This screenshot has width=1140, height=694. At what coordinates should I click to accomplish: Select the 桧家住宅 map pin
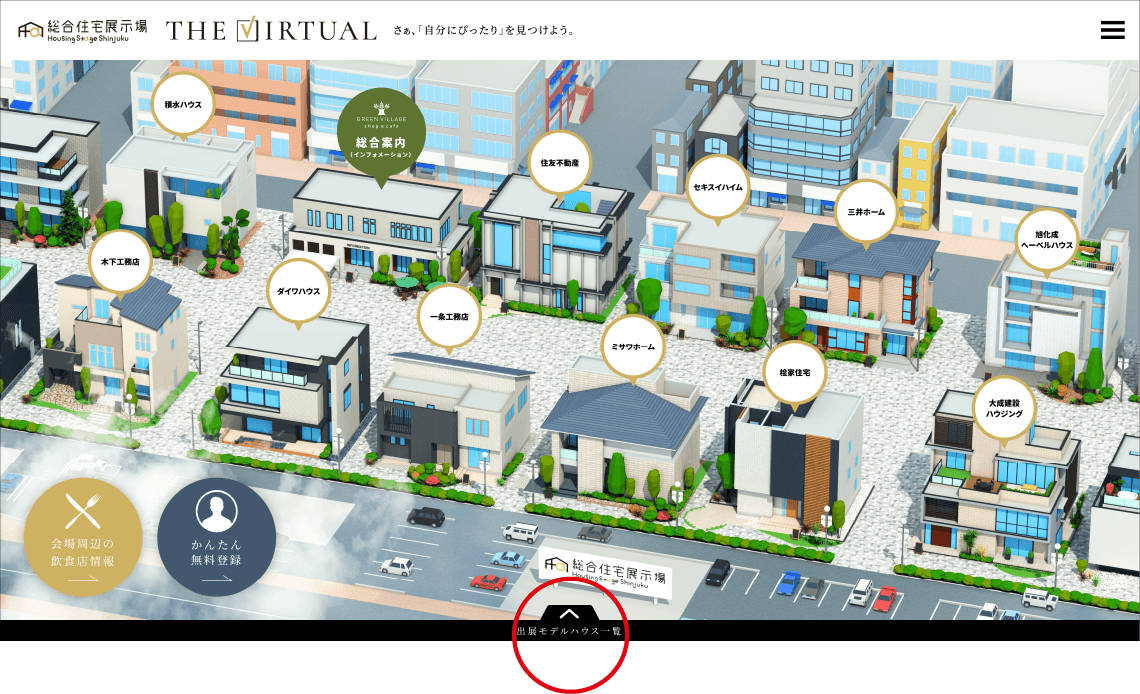tap(795, 374)
